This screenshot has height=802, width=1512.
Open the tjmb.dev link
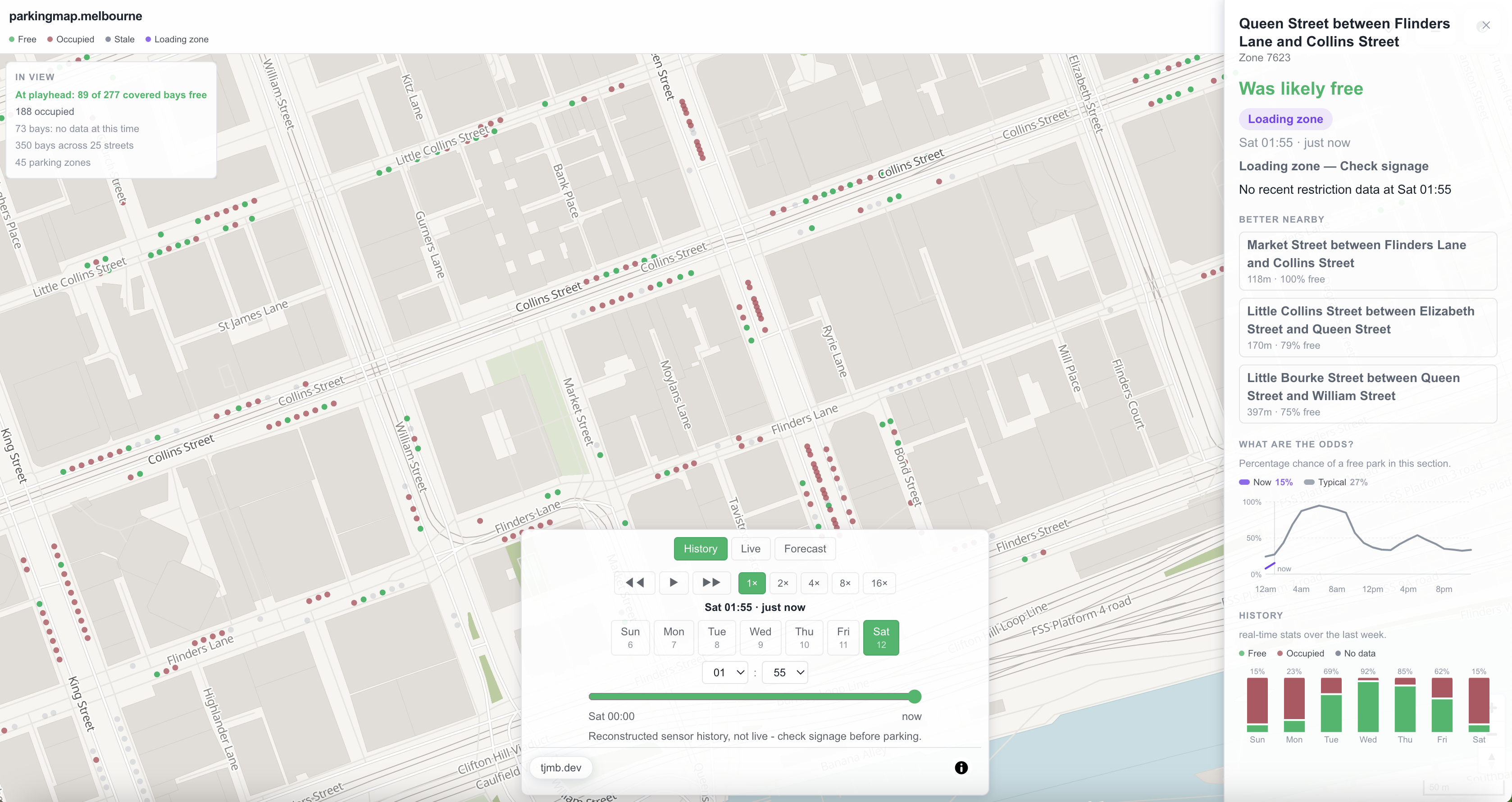(560, 767)
